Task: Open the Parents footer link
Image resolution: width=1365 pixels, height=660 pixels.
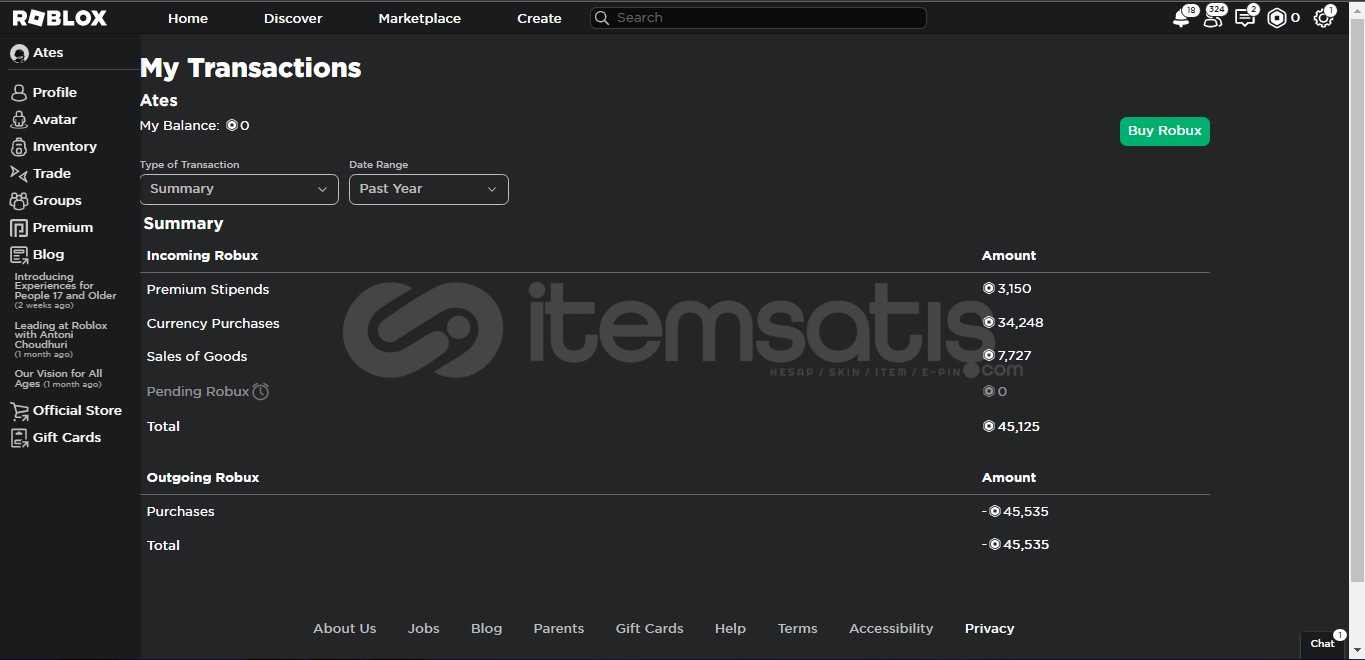Action: pyautogui.click(x=559, y=629)
